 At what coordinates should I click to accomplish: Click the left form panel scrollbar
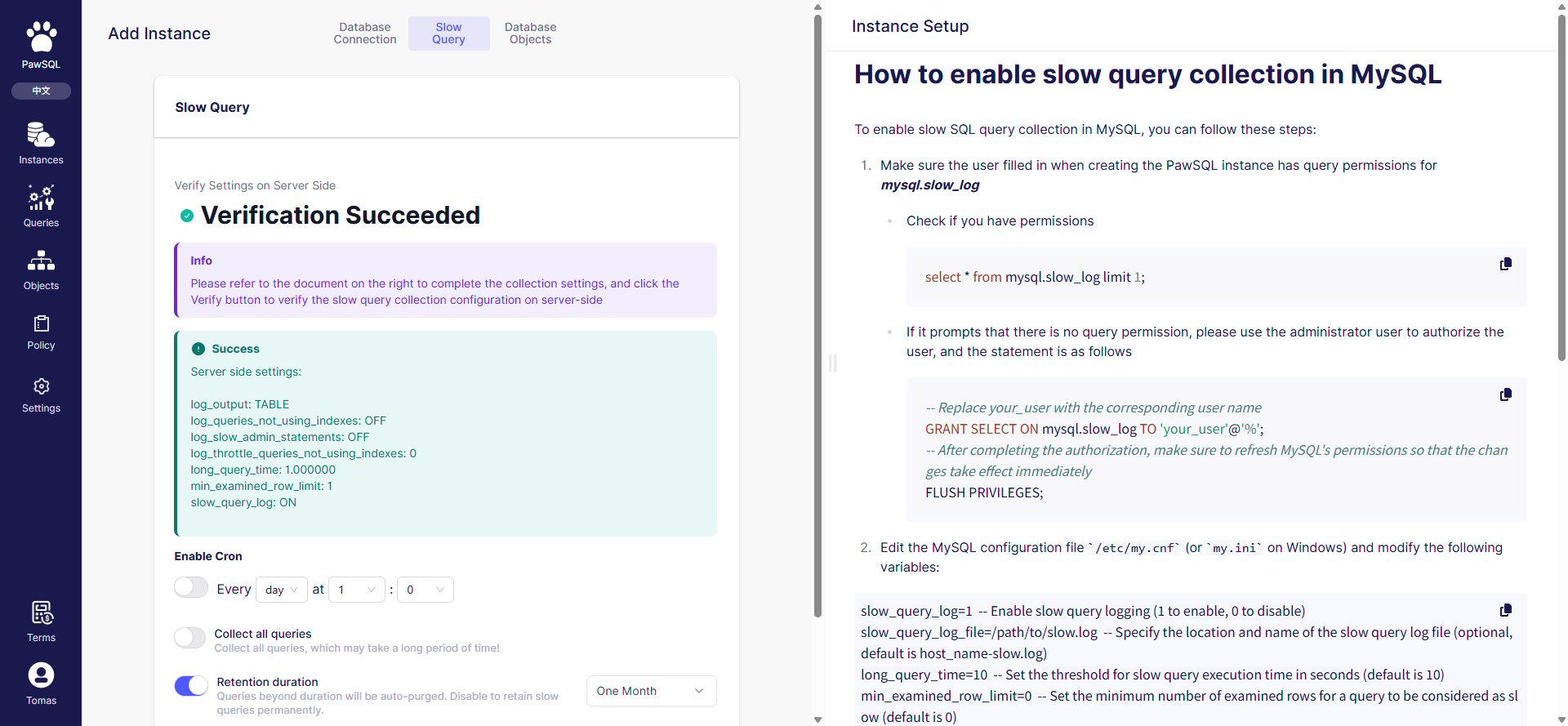coord(817,316)
